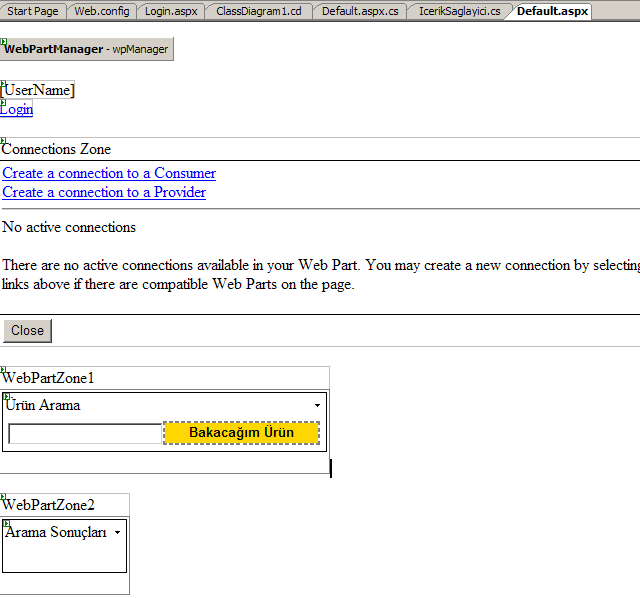This screenshot has height=598, width=640.
Task: Switch to the Start Page tab
Action: (32, 11)
